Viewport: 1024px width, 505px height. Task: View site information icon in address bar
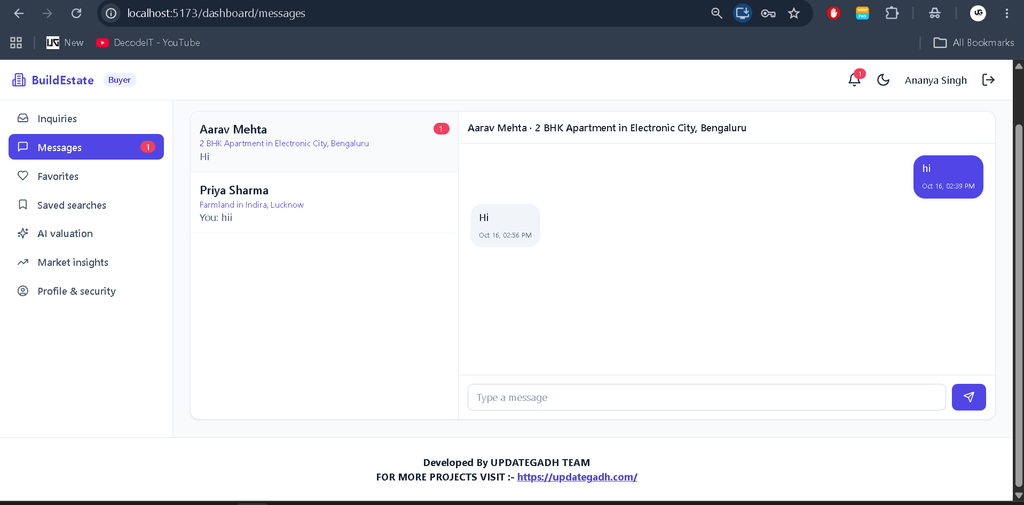111,13
